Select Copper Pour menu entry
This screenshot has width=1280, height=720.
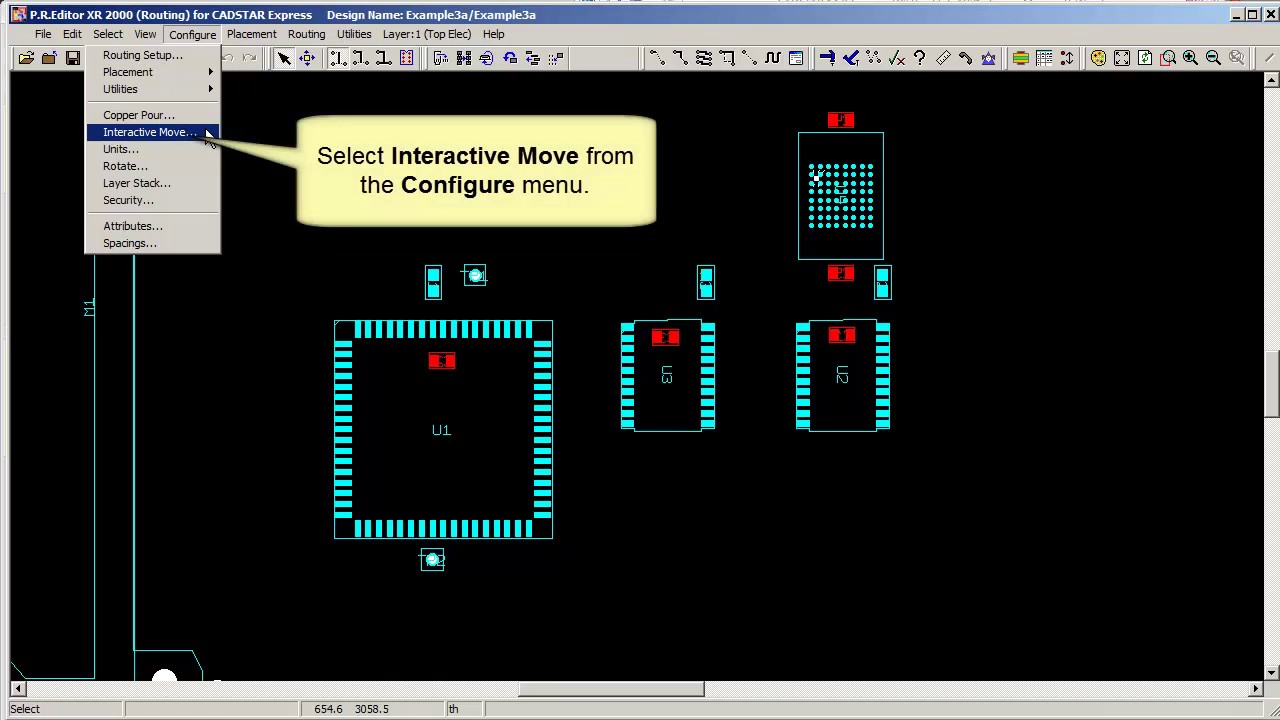click(152, 115)
